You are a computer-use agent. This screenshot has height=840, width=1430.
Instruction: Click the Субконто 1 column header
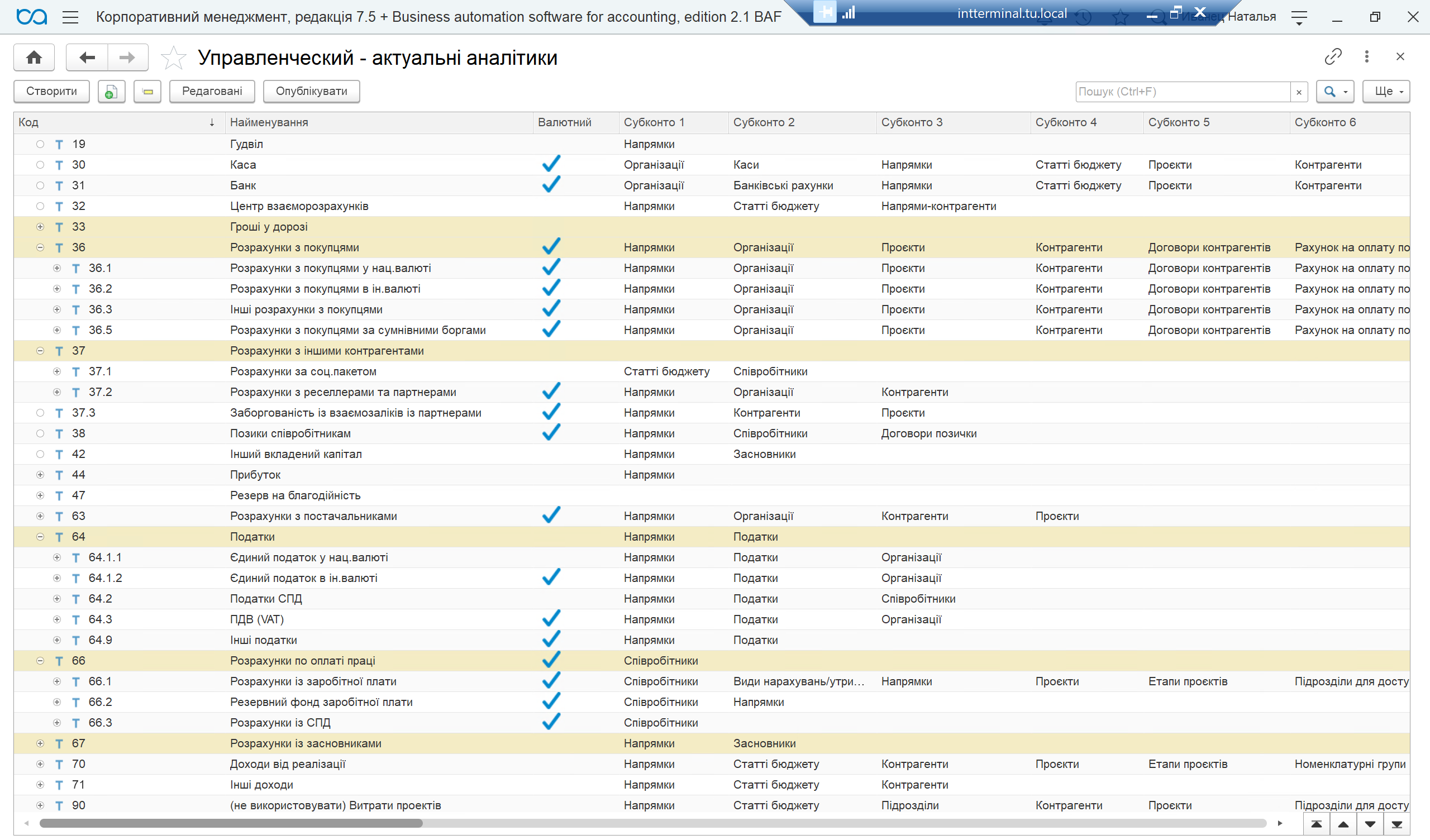pyautogui.click(x=673, y=123)
